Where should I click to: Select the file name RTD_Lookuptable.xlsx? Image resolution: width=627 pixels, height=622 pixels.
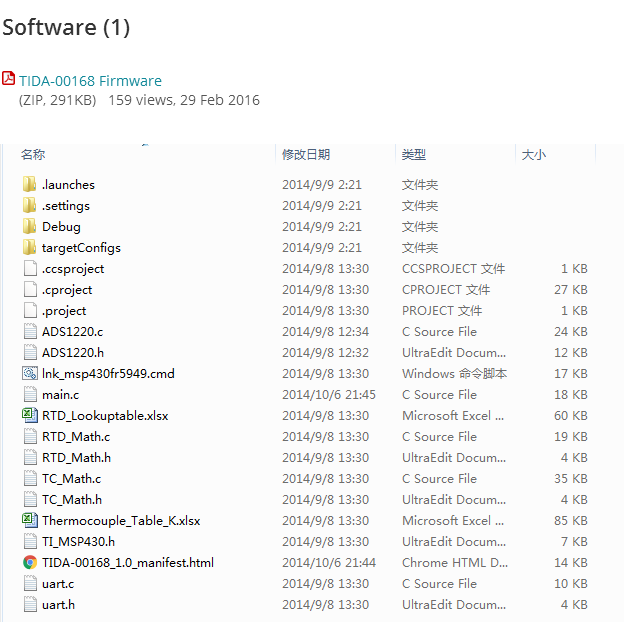pos(105,416)
